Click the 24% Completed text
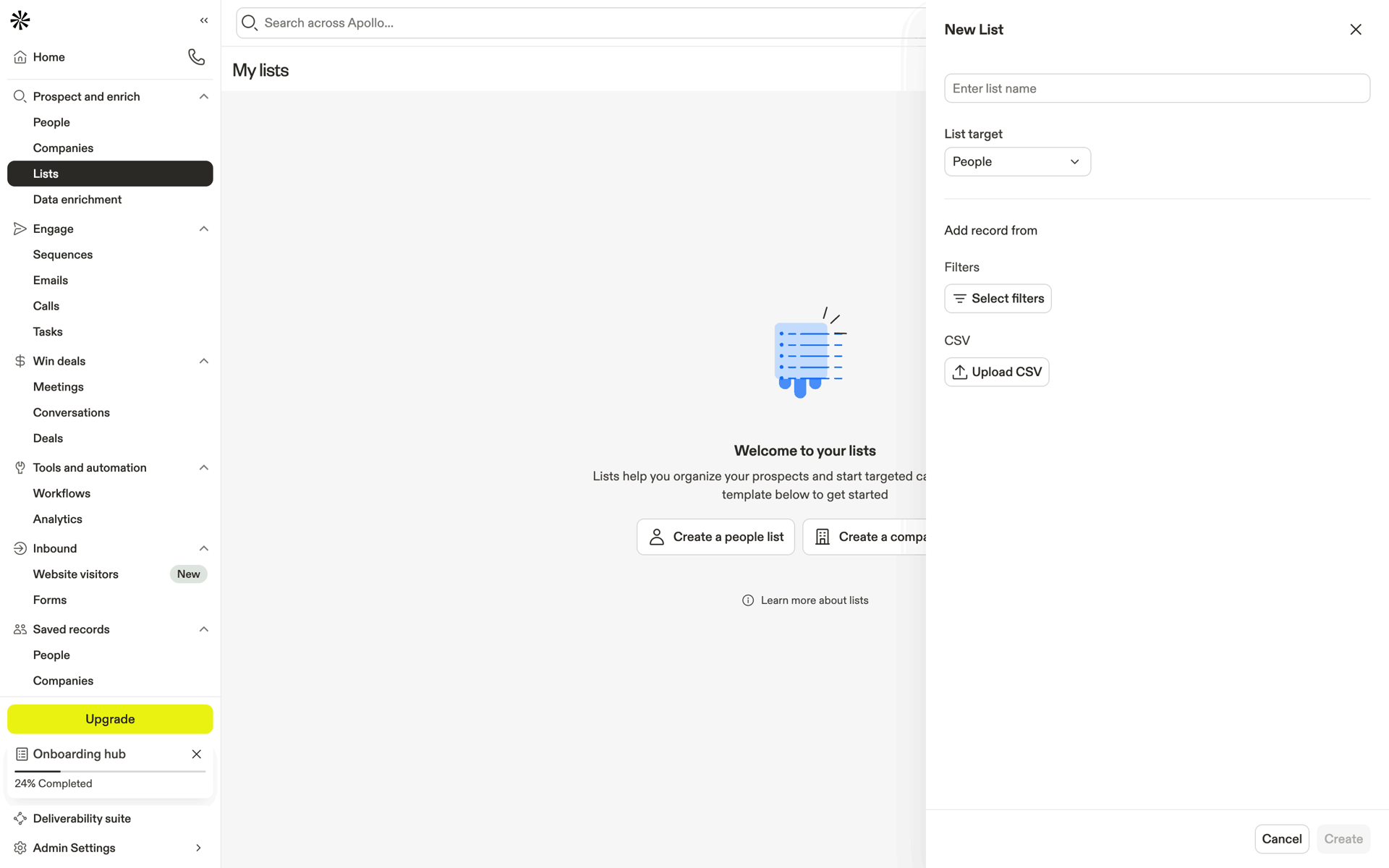The width and height of the screenshot is (1389, 868). (x=54, y=783)
